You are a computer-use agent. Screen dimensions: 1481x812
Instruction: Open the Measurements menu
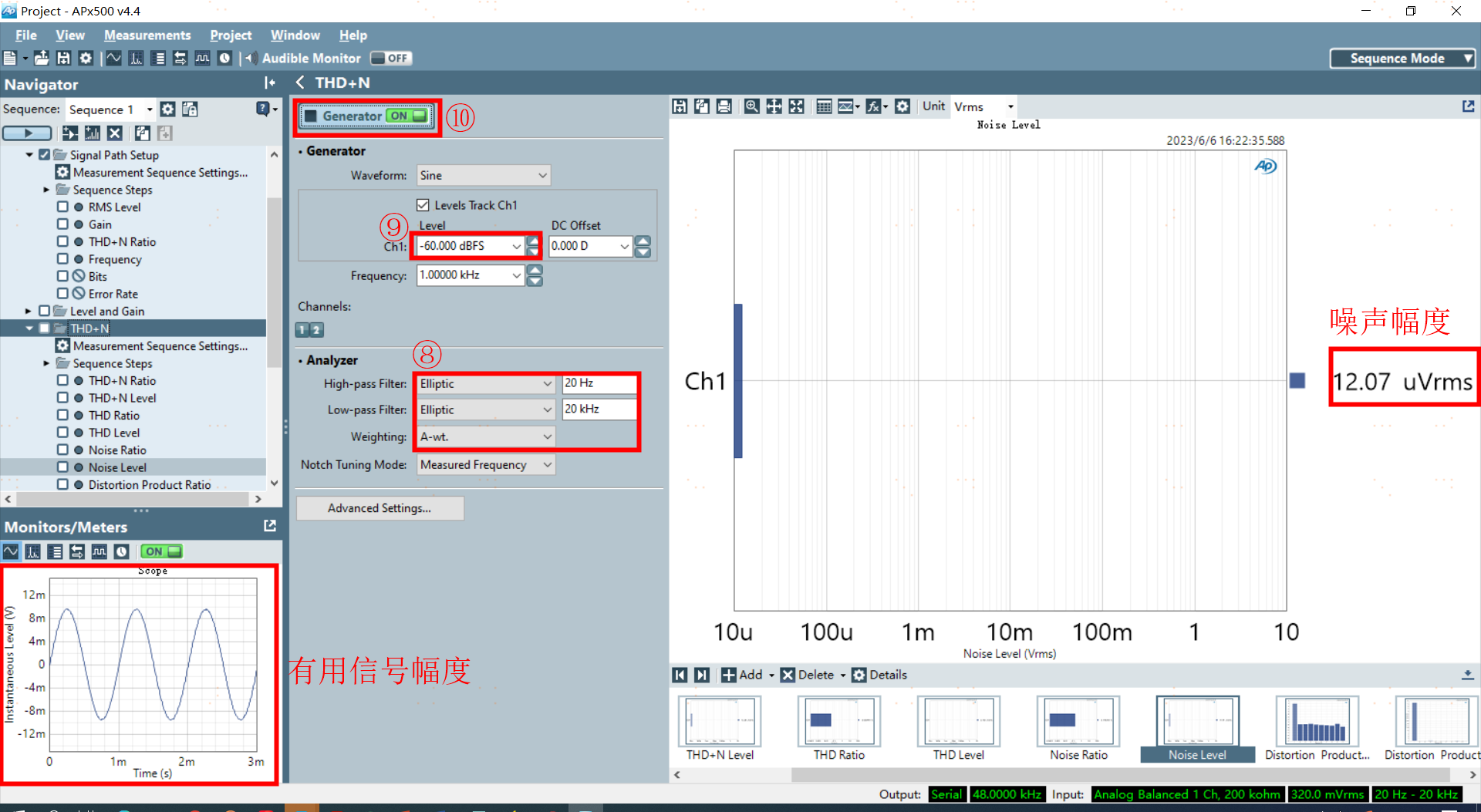pyautogui.click(x=147, y=35)
